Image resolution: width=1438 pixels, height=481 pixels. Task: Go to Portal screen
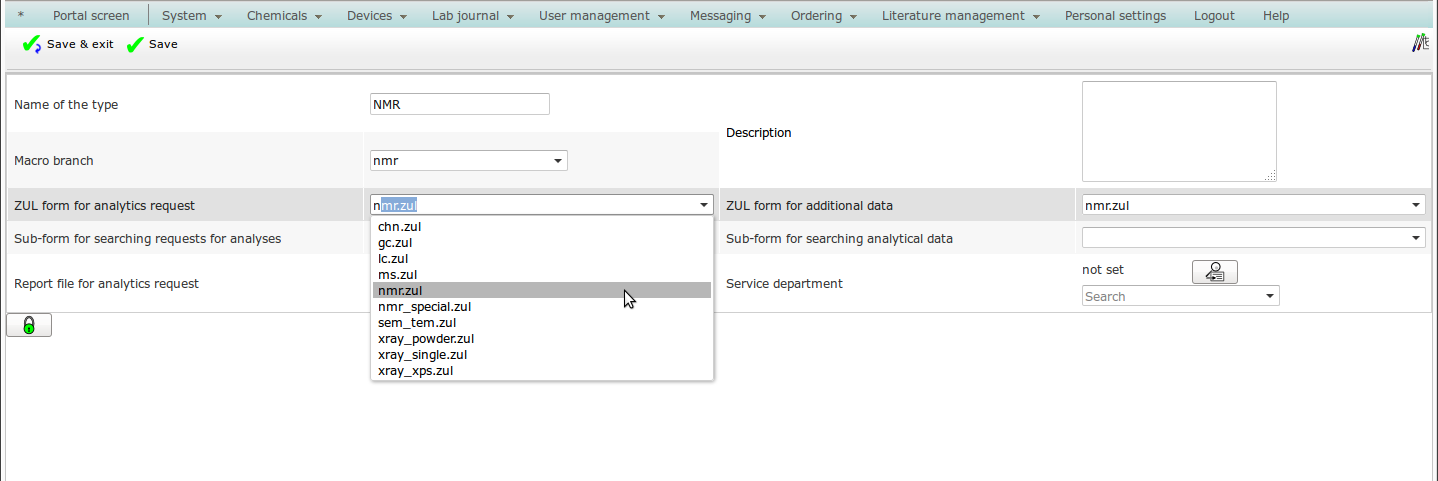click(91, 16)
